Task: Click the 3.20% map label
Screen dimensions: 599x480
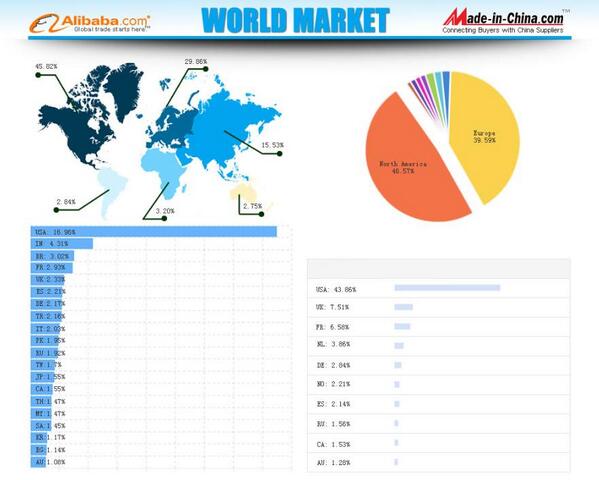Action: click(x=165, y=211)
